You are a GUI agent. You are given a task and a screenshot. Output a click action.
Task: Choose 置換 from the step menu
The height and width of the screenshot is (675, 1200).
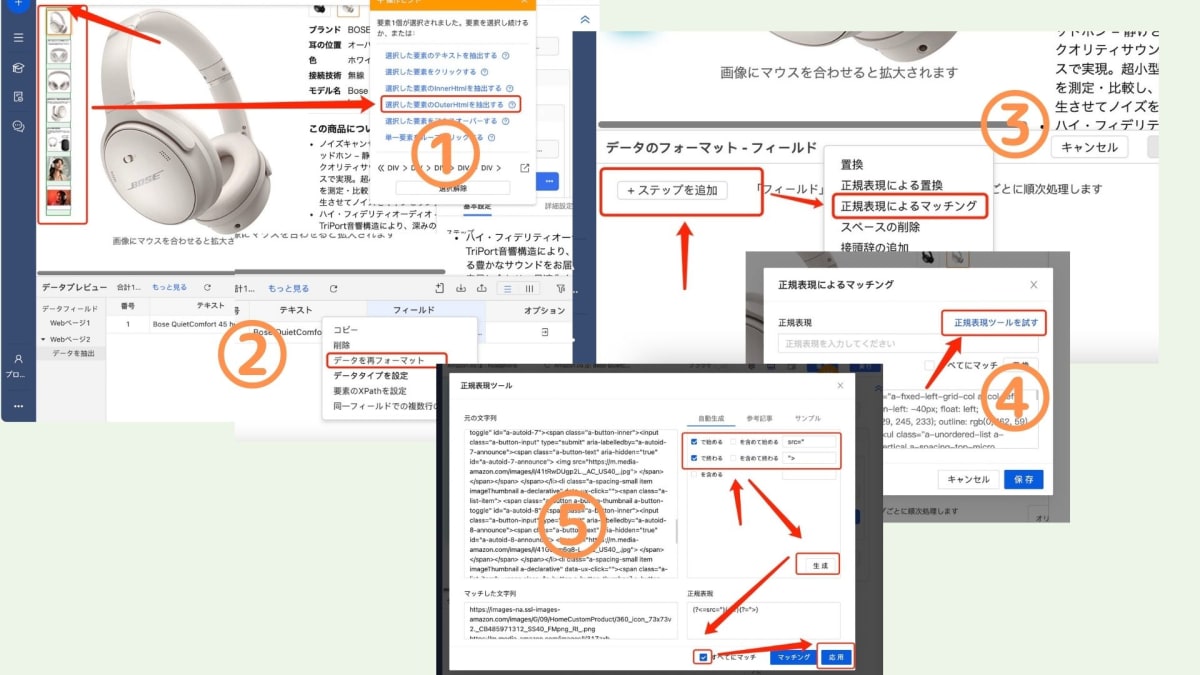click(852, 165)
